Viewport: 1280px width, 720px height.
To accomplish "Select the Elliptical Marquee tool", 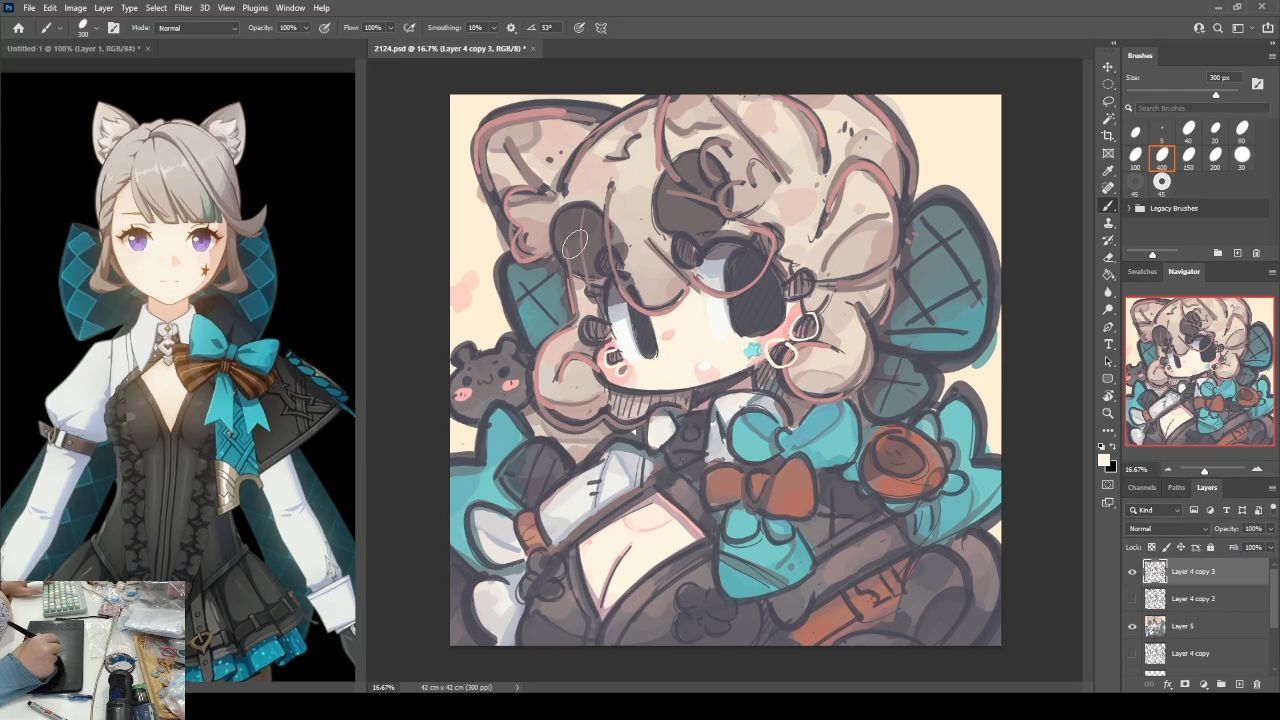I will pyautogui.click(x=1108, y=84).
